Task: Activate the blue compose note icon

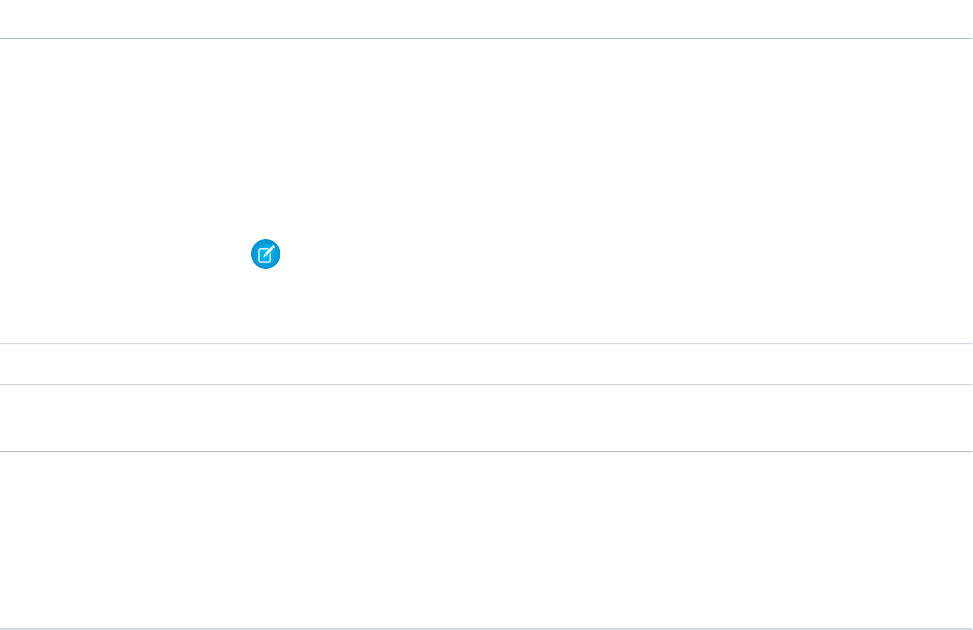Action: coord(265,255)
